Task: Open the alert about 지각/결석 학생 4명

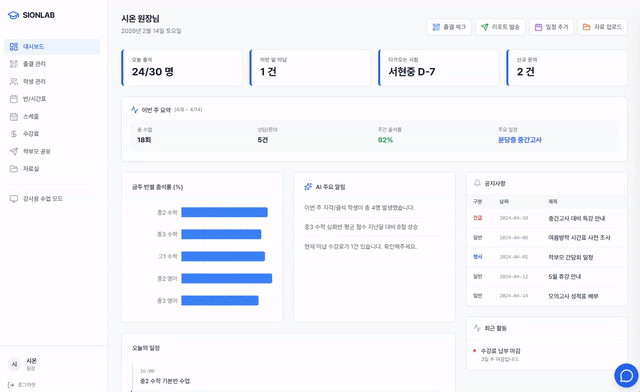Action: [360, 207]
